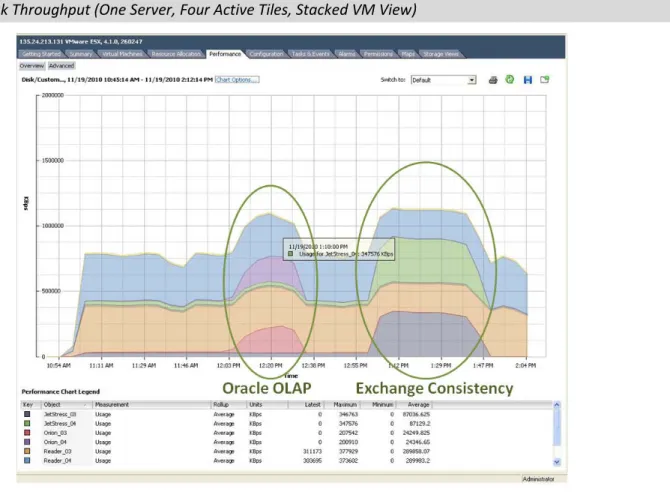Sort legend by Average column header
The width and height of the screenshot is (670, 492).
point(414,405)
